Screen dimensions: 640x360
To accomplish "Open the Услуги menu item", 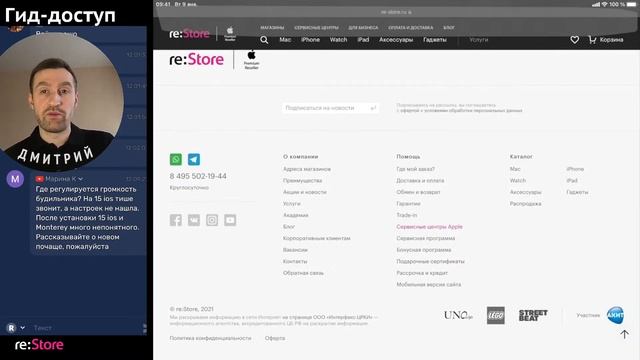I will pos(479,40).
